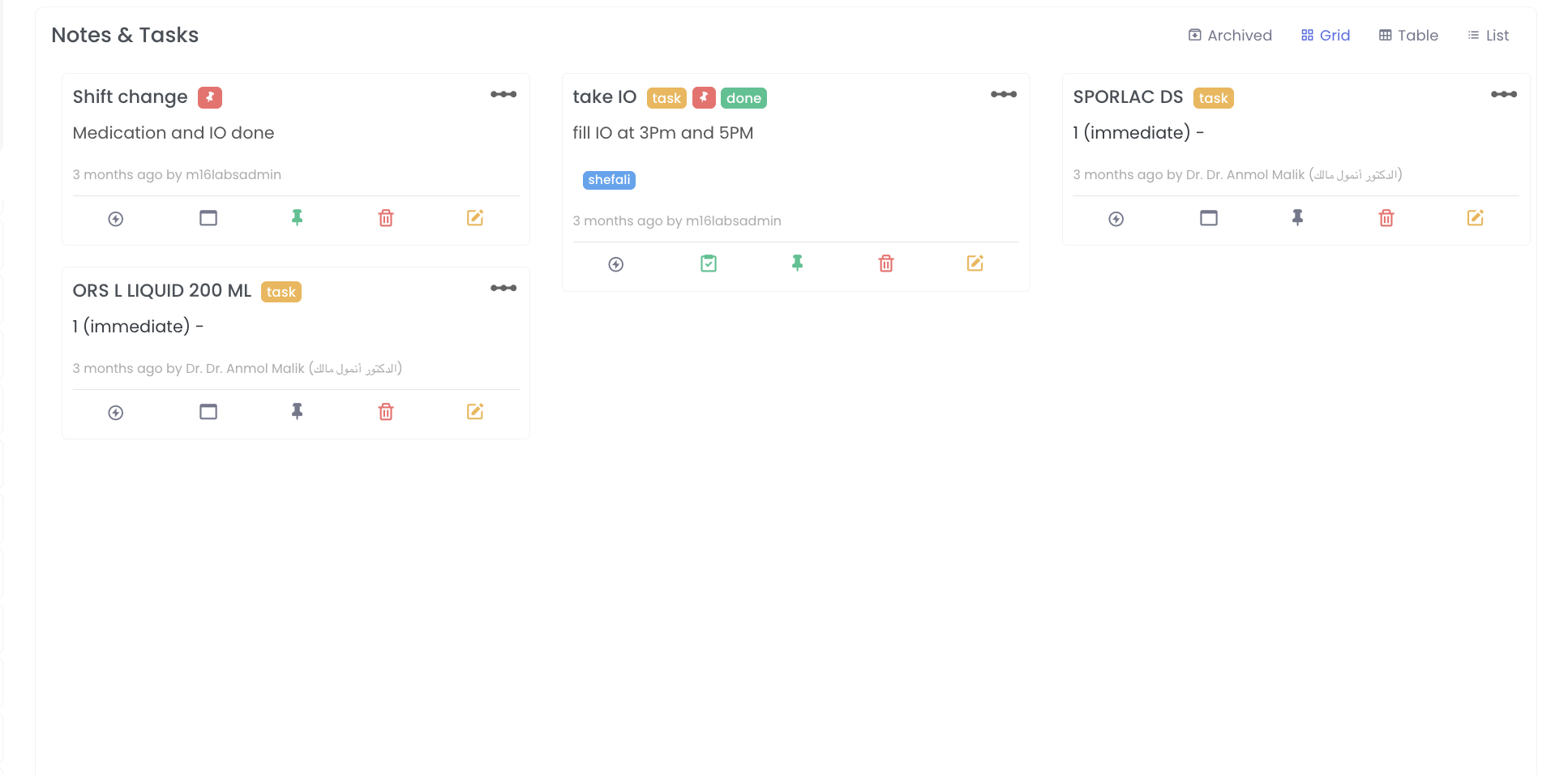Viewport: 1568px width, 775px height.
Task: Open three-dot menu on take IO card
Action: (x=1004, y=95)
